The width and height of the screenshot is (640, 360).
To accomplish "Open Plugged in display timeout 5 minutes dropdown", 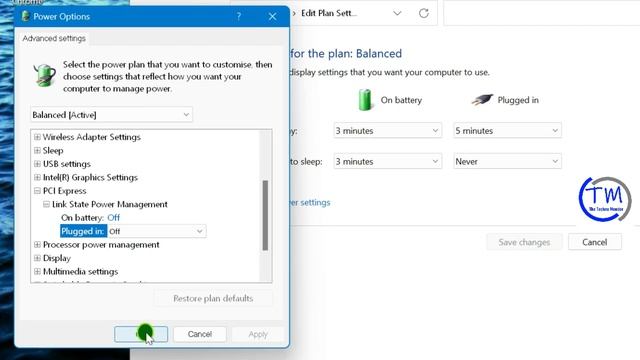I will [x=507, y=131].
